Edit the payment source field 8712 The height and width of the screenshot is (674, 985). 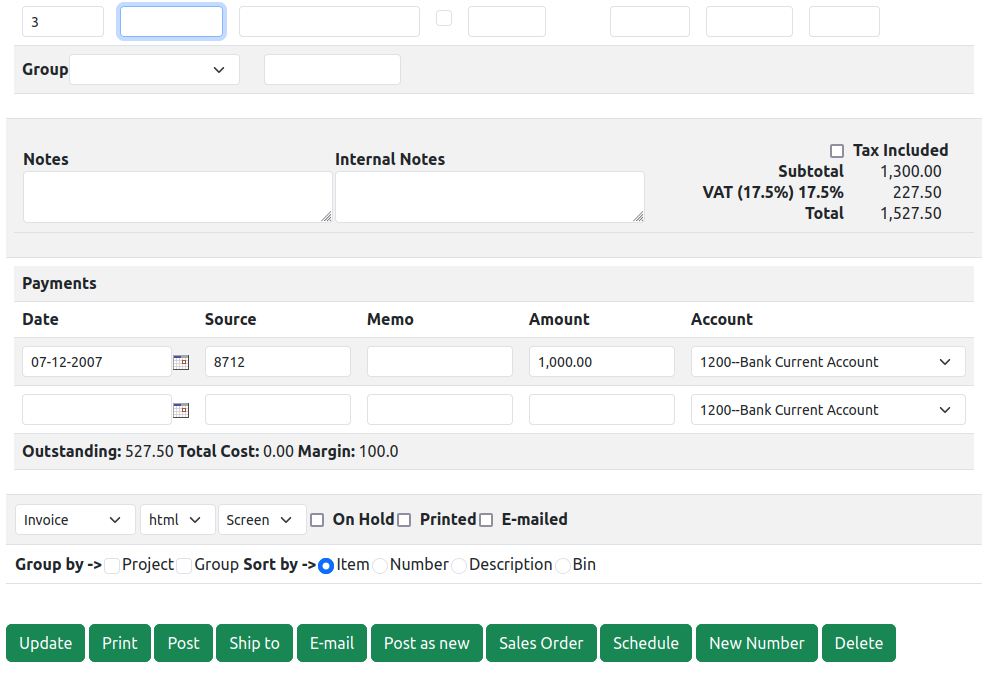pyautogui.click(x=278, y=362)
